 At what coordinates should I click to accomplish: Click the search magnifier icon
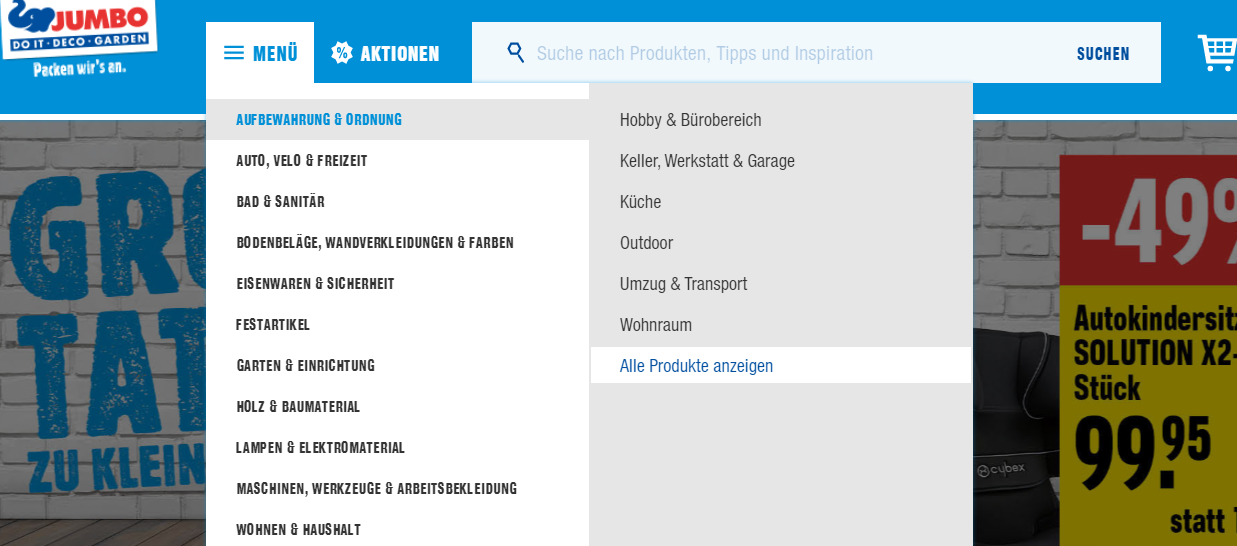[x=516, y=52]
